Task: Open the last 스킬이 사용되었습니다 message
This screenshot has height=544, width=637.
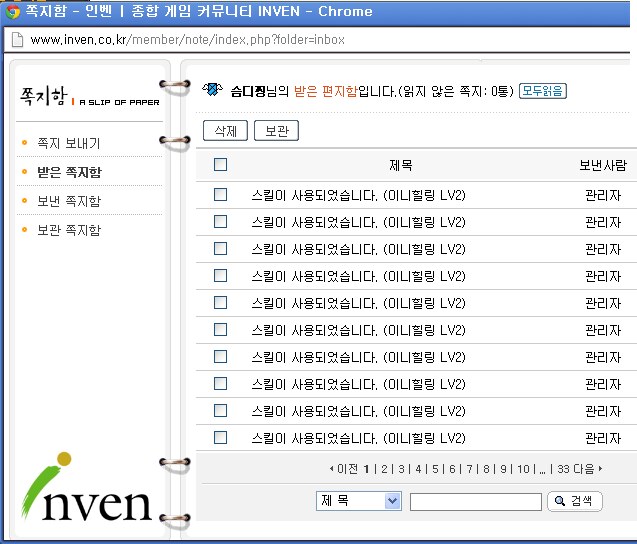Action: pyautogui.click(x=358, y=438)
